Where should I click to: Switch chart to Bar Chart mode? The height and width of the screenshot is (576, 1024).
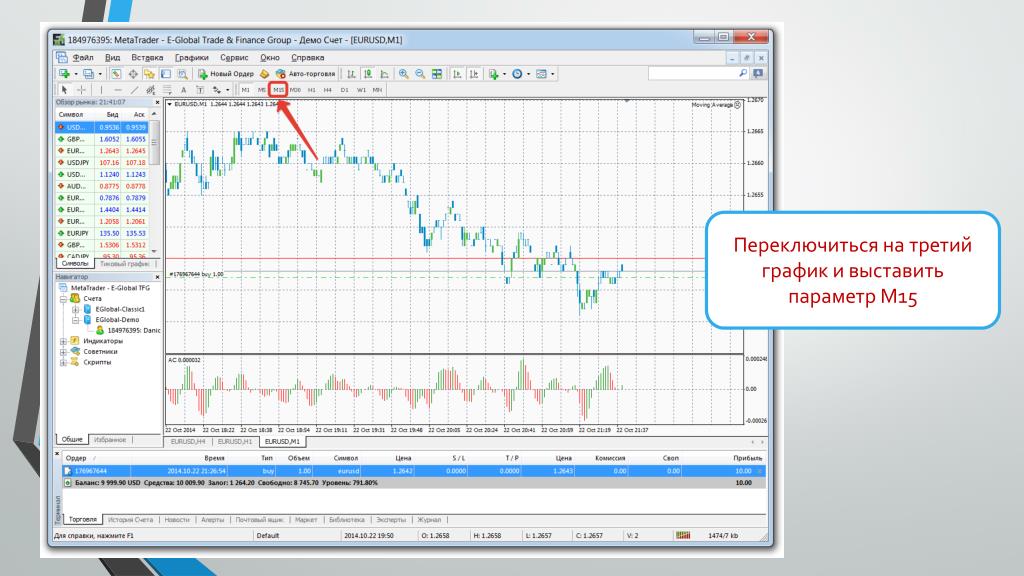point(351,74)
